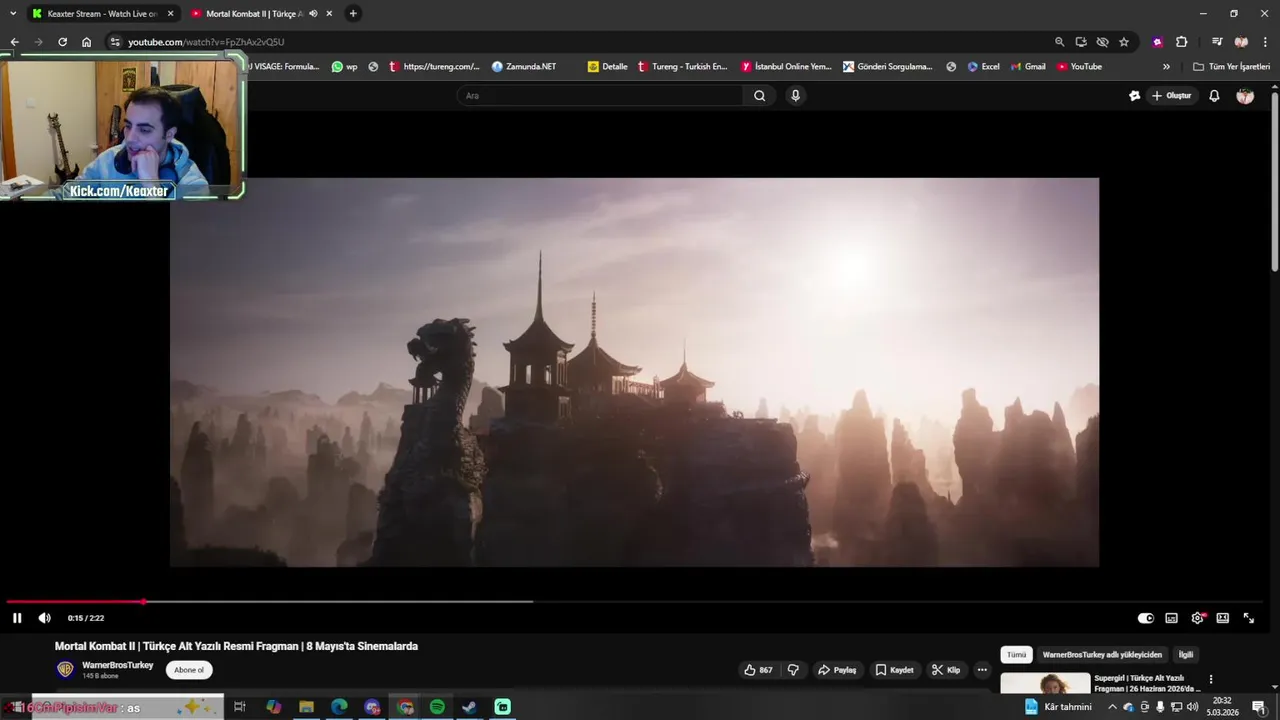Screen dimensions: 1280x720
Task: Open YouTube notifications bell
Action: click(1214, 96)
